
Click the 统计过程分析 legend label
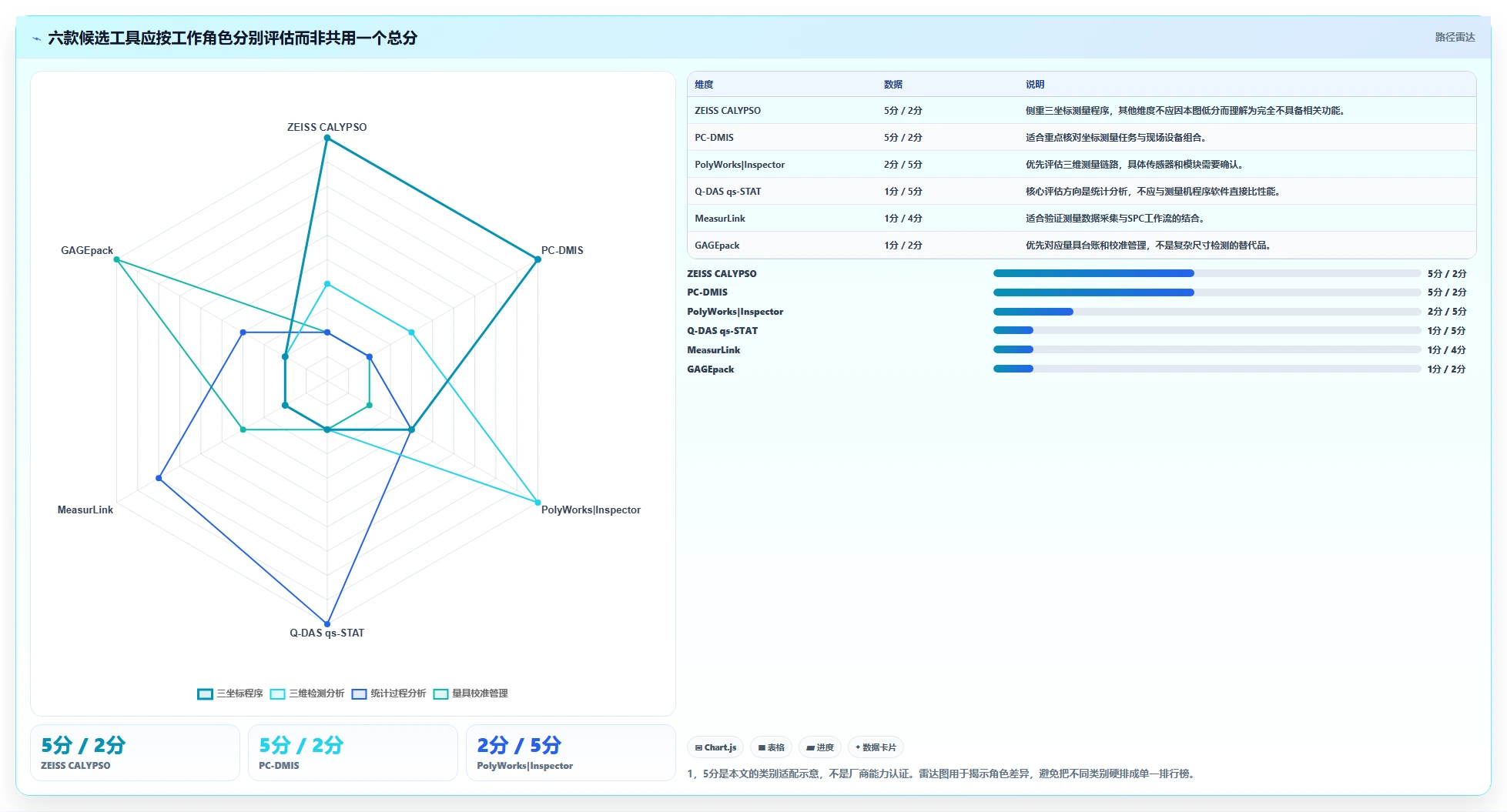[398, 693]
